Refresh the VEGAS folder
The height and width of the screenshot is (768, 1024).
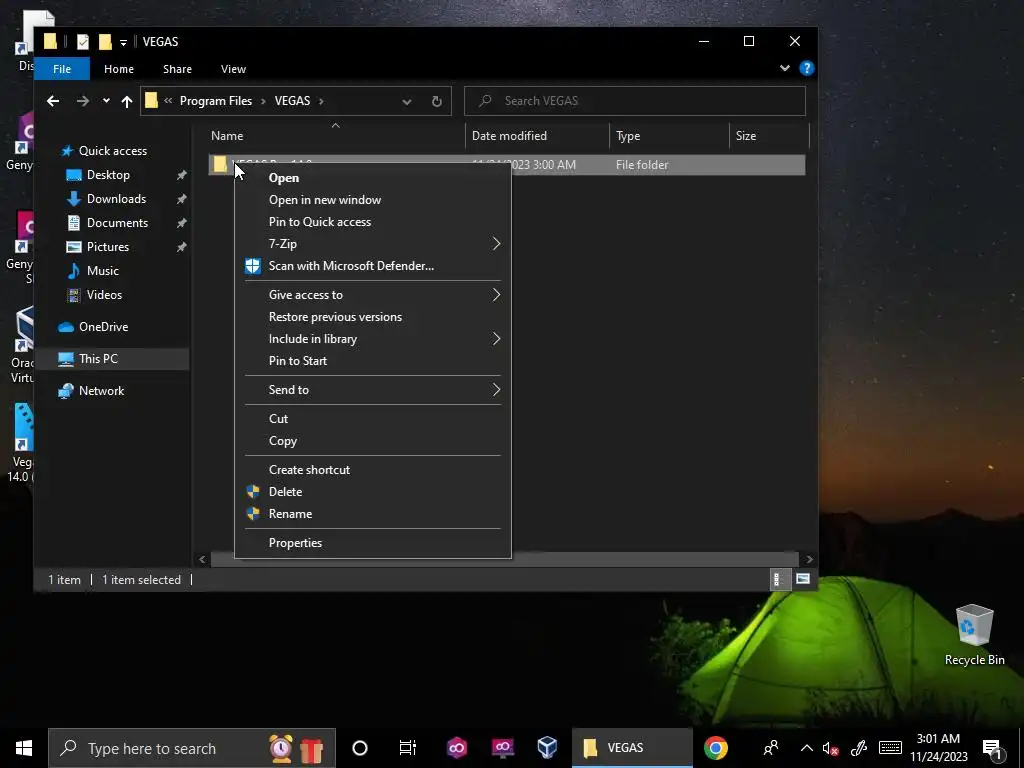(x=436, y=101)
